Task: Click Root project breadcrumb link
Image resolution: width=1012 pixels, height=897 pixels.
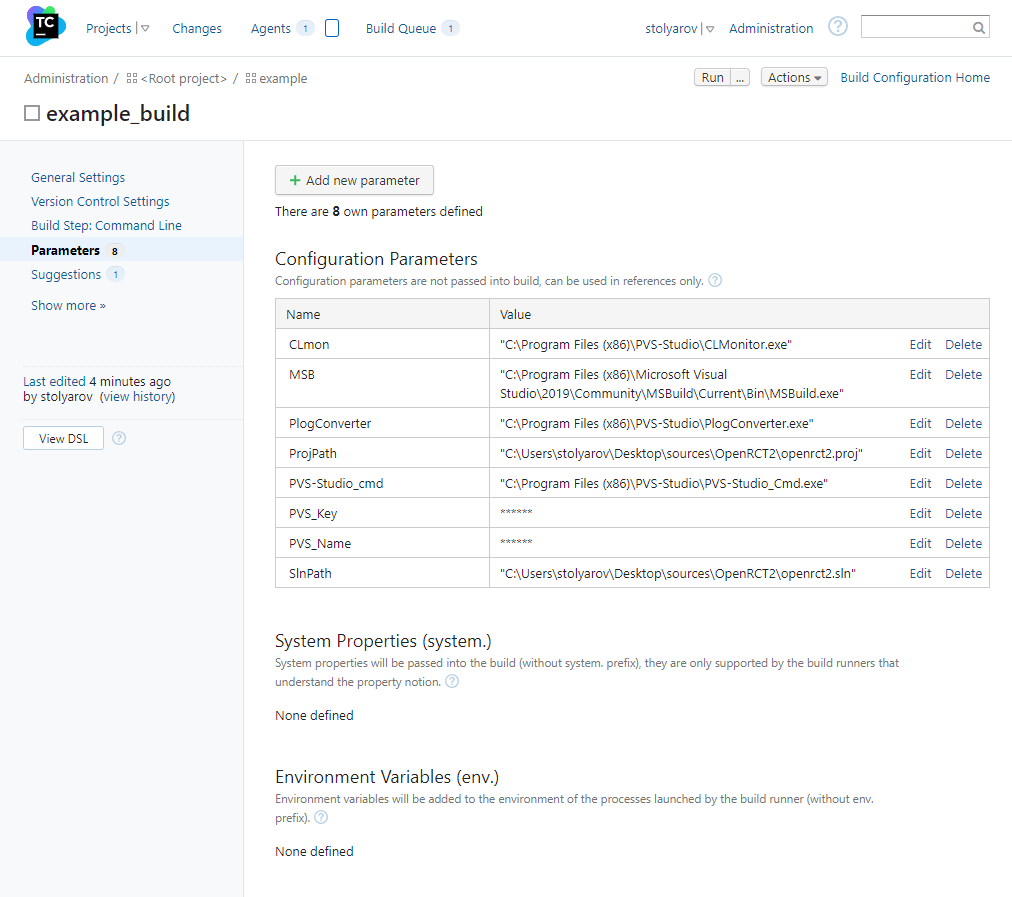Action: point(184,78)
